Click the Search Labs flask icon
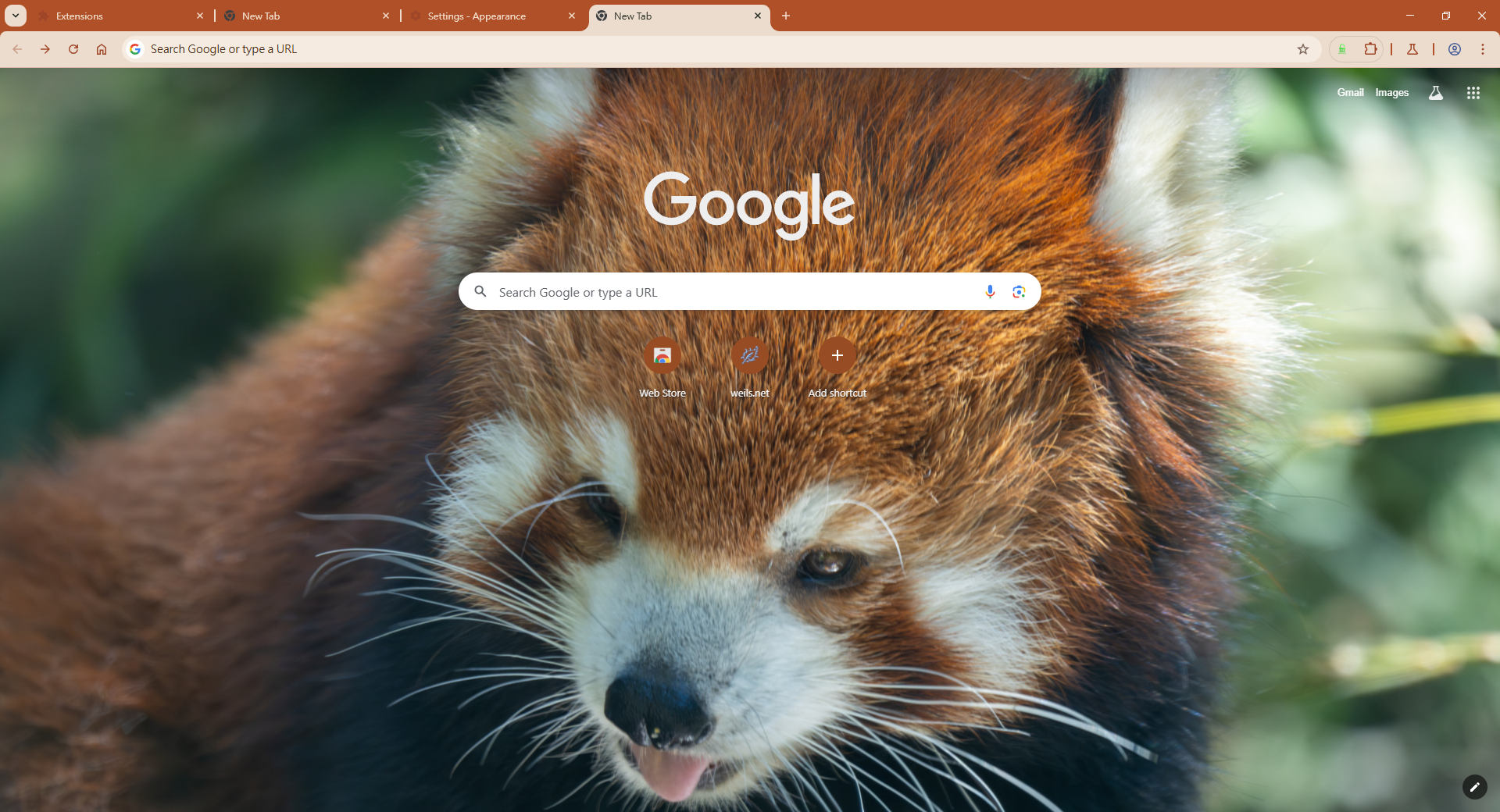This screenshot has height=812, width=1500. click(x=1436, y=92)
